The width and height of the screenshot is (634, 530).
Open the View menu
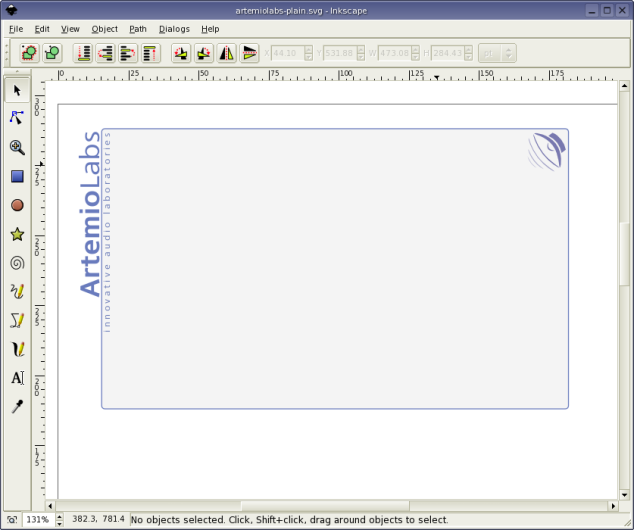[x=70, y=29]
